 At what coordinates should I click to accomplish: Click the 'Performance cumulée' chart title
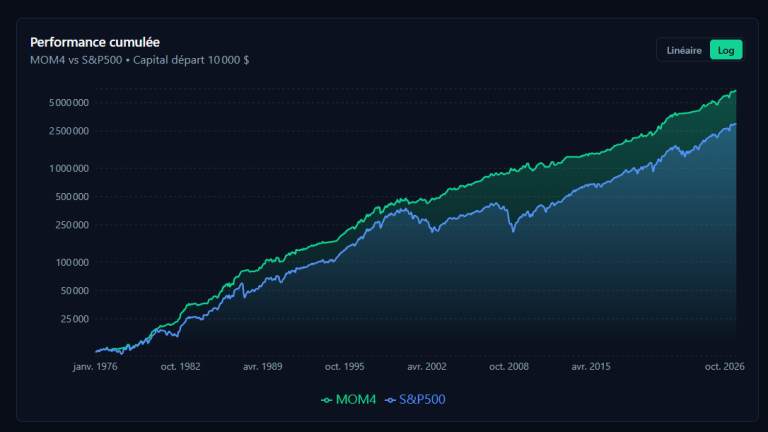[95, 43]
